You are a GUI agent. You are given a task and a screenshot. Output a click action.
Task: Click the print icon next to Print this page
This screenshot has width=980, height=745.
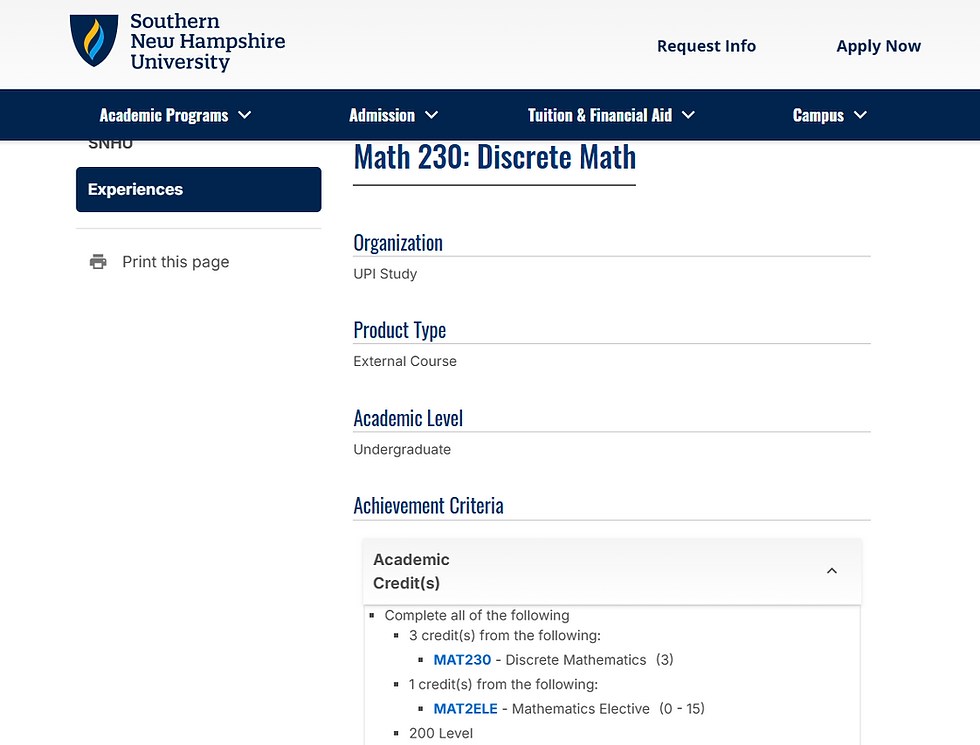point(97,261)
